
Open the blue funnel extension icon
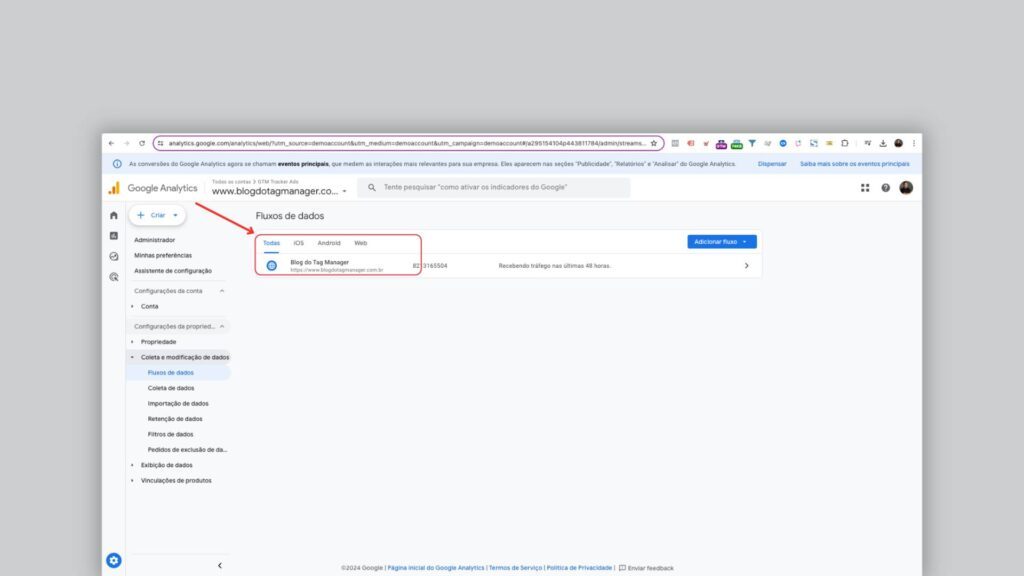pos(752,143)
